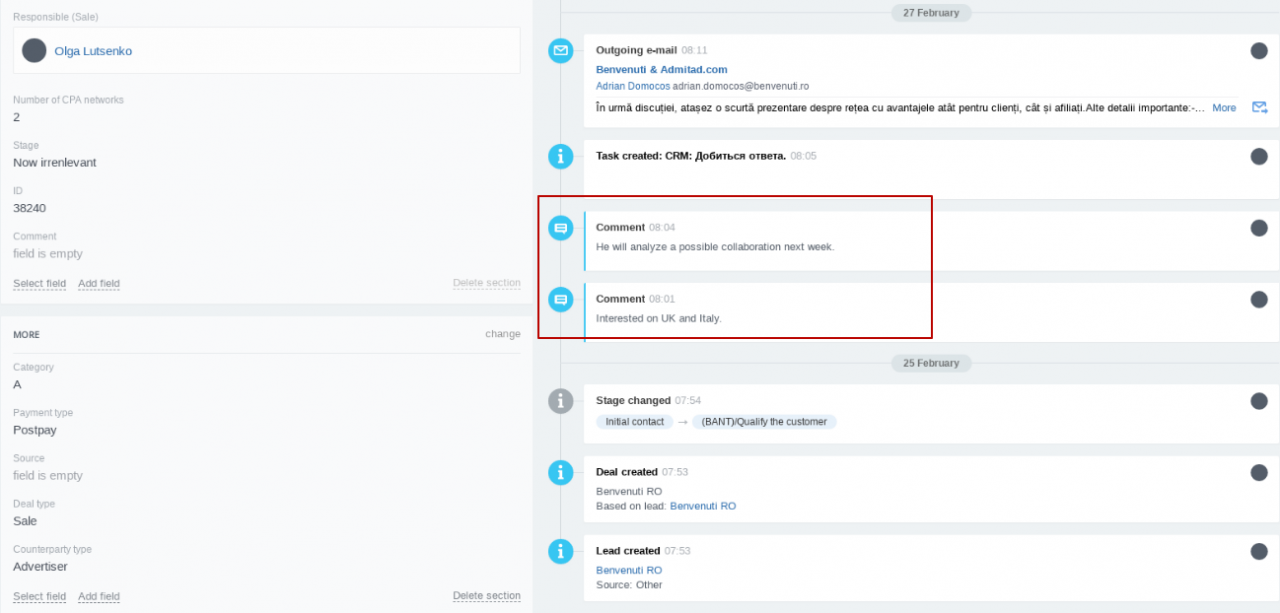Click Add field below the Comment field
Viewport: 1280px width, 613px height.
[x=99, y=284]
